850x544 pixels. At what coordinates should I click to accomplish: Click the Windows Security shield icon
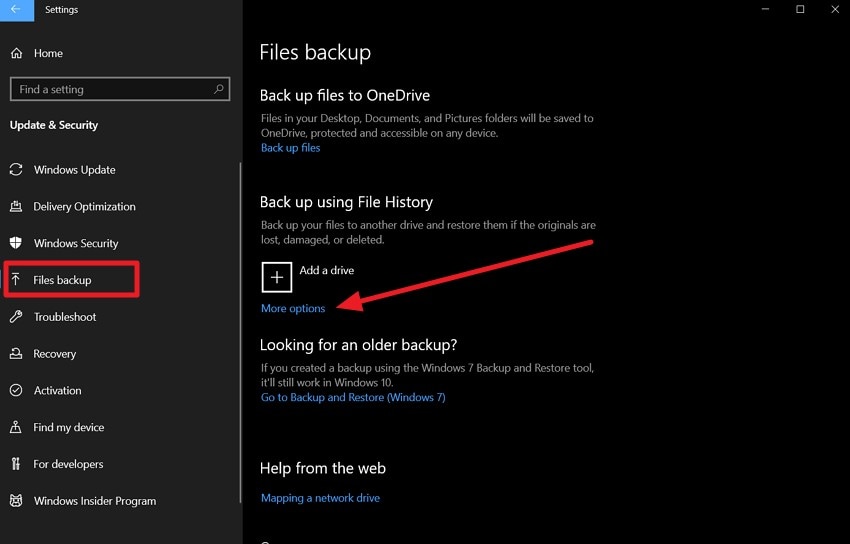[x=16, y=243]
